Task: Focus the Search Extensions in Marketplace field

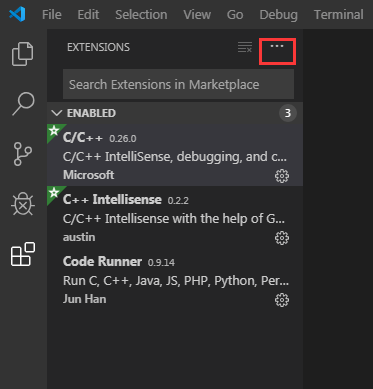Action: coord(178,84)
